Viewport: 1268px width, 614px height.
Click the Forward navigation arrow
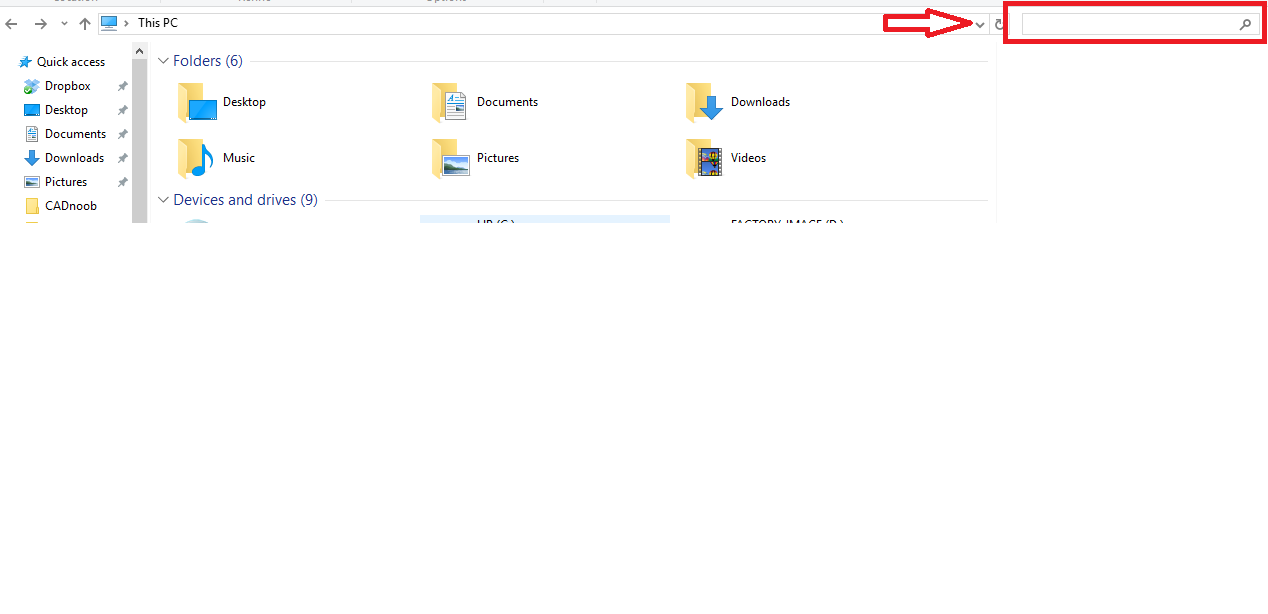tap(39, 23)
